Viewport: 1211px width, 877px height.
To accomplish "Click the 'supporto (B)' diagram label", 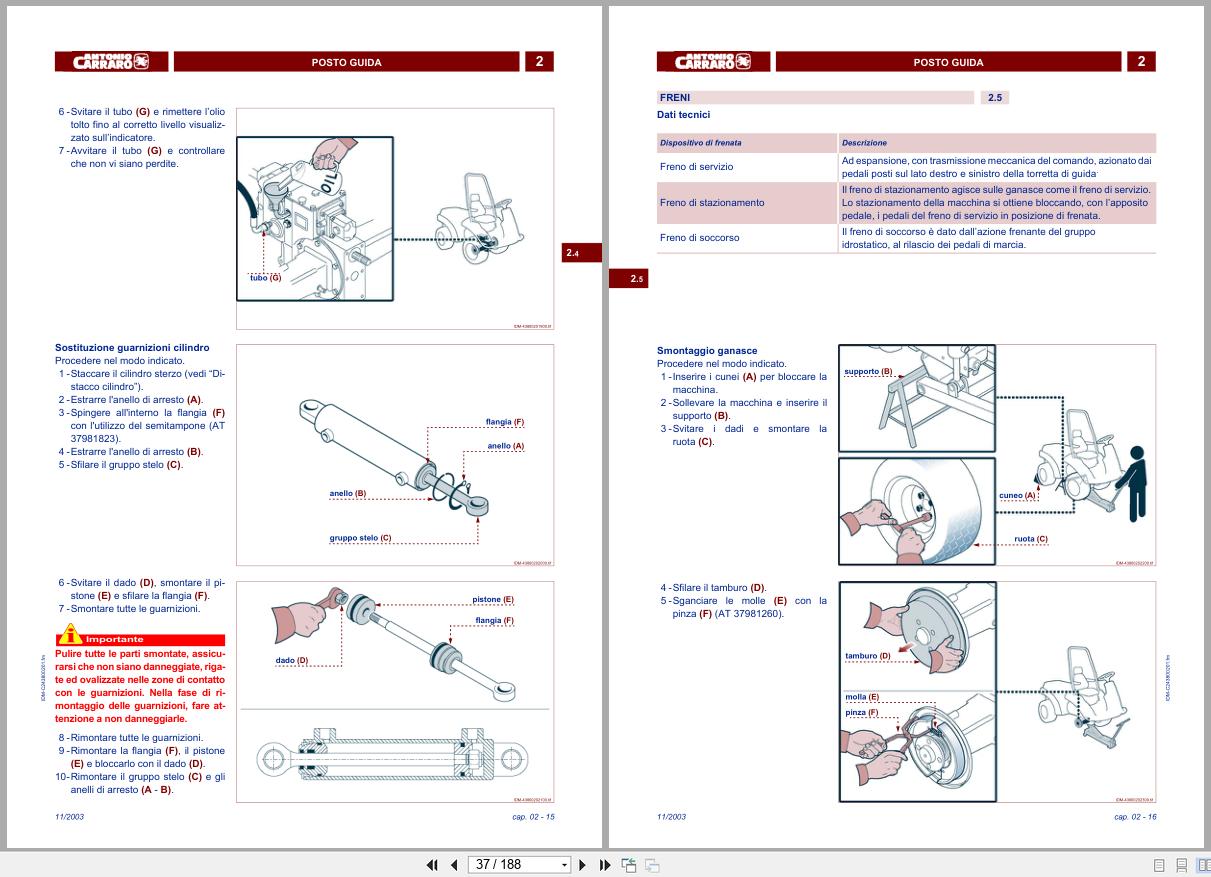I will coord(868,371).
